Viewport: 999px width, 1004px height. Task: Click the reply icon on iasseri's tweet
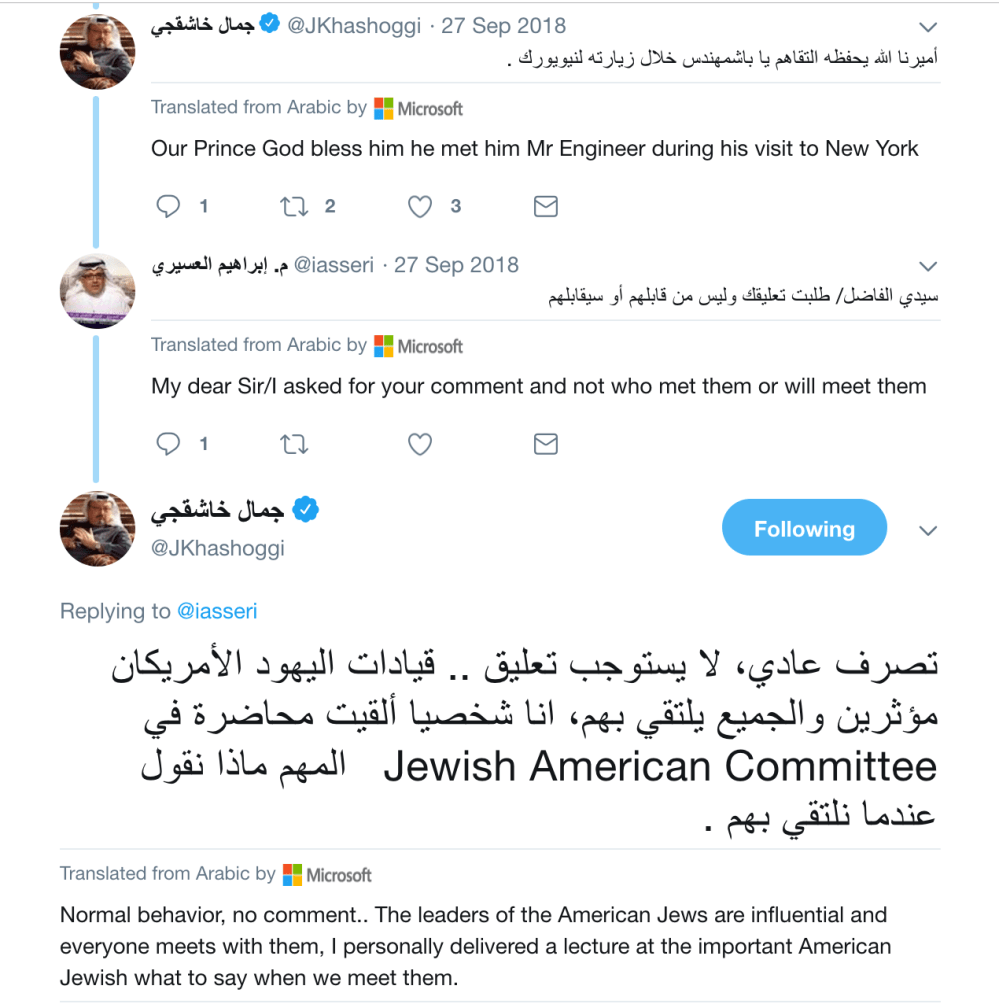(168, 444)
